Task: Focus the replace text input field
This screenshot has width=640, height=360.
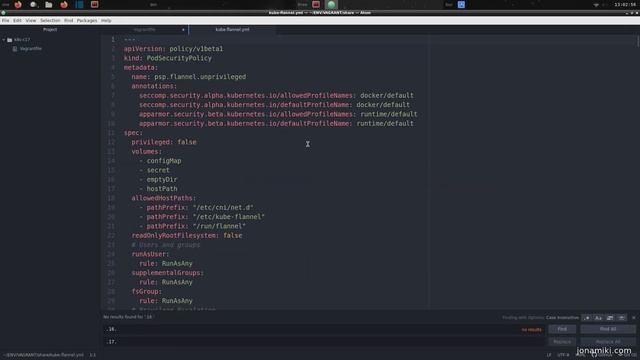Action: pyautogui.click(x=324, y=342)
